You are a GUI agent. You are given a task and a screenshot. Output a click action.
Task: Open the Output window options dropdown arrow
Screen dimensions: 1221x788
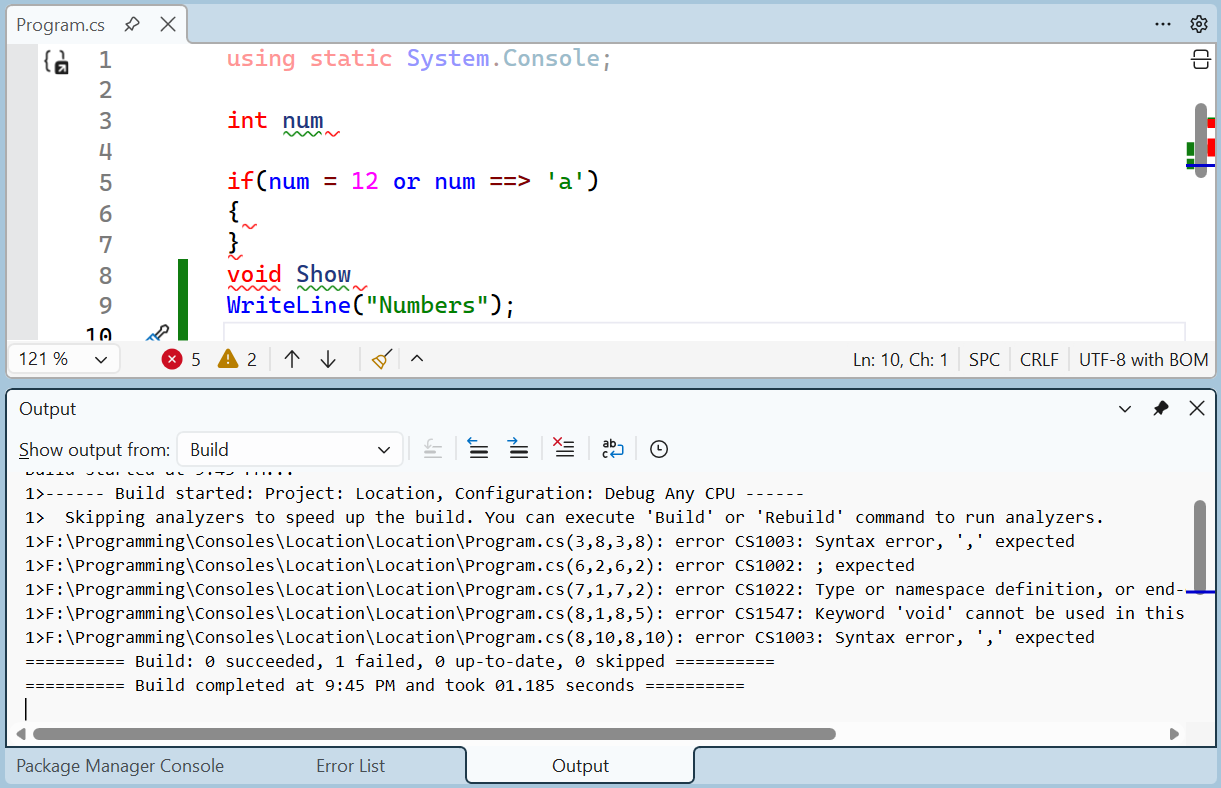[x=1125, y=408]
